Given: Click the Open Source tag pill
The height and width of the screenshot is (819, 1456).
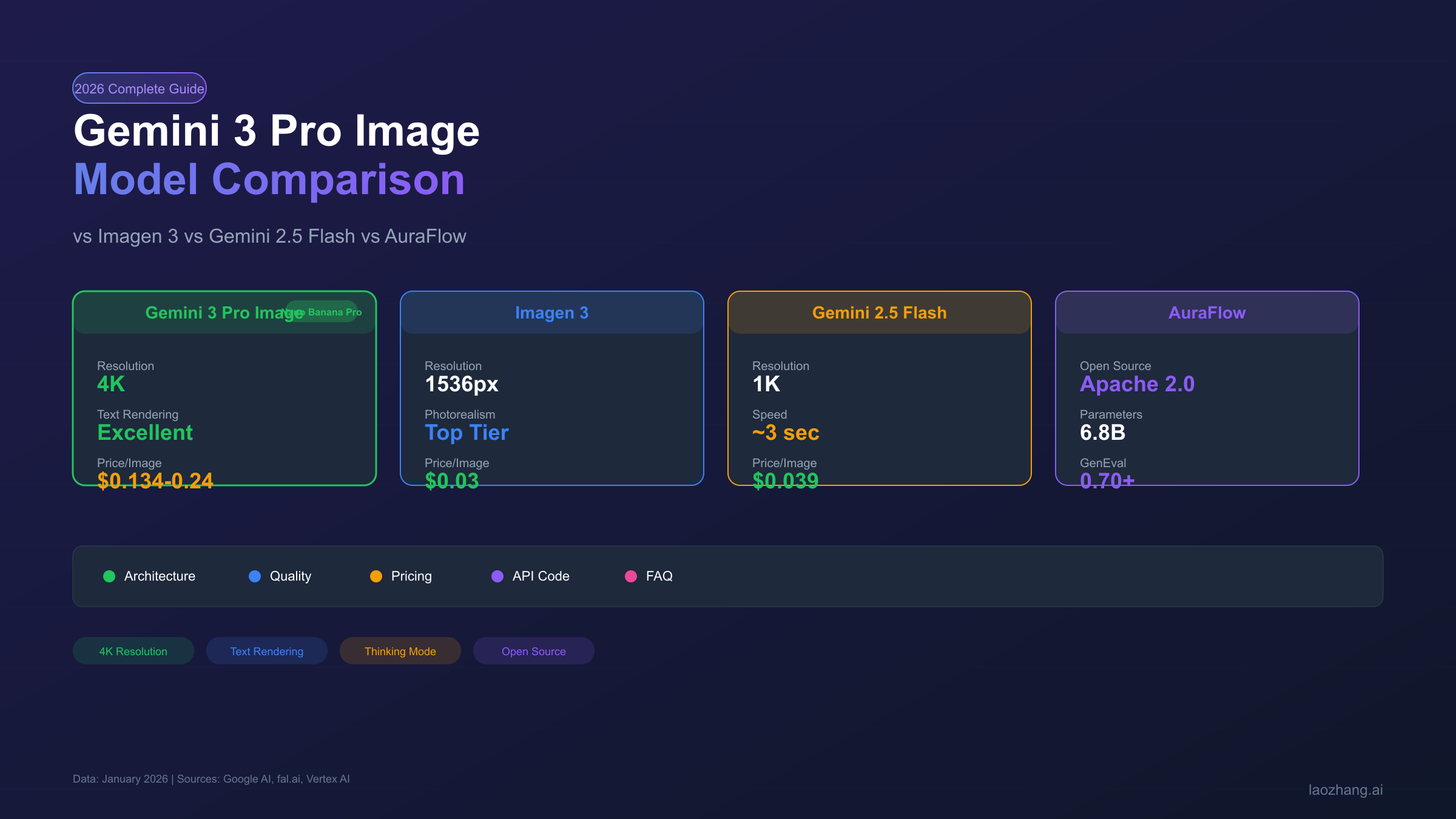Looking at the screenshot, I should pyautogui.click(x=534, y=651).
